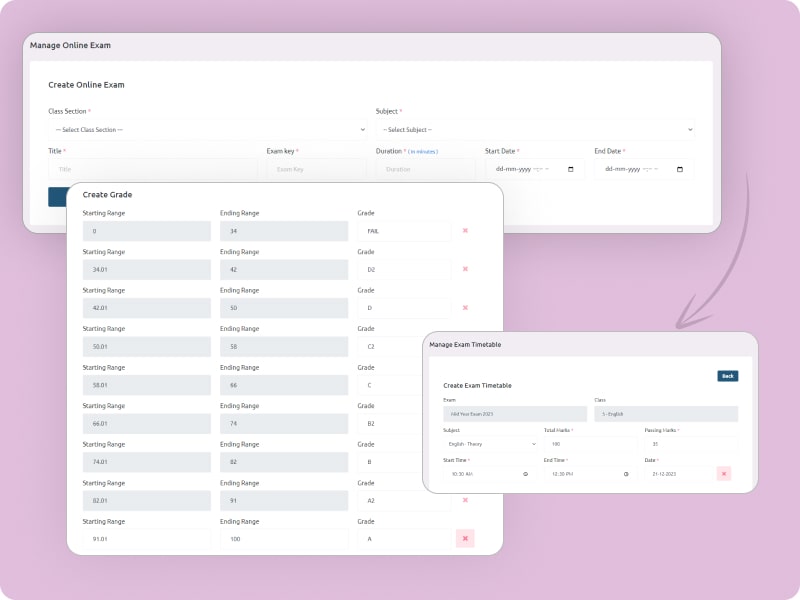The image size is (800, 600).
Task: Remove the grade A row
Action: point(465,539)
